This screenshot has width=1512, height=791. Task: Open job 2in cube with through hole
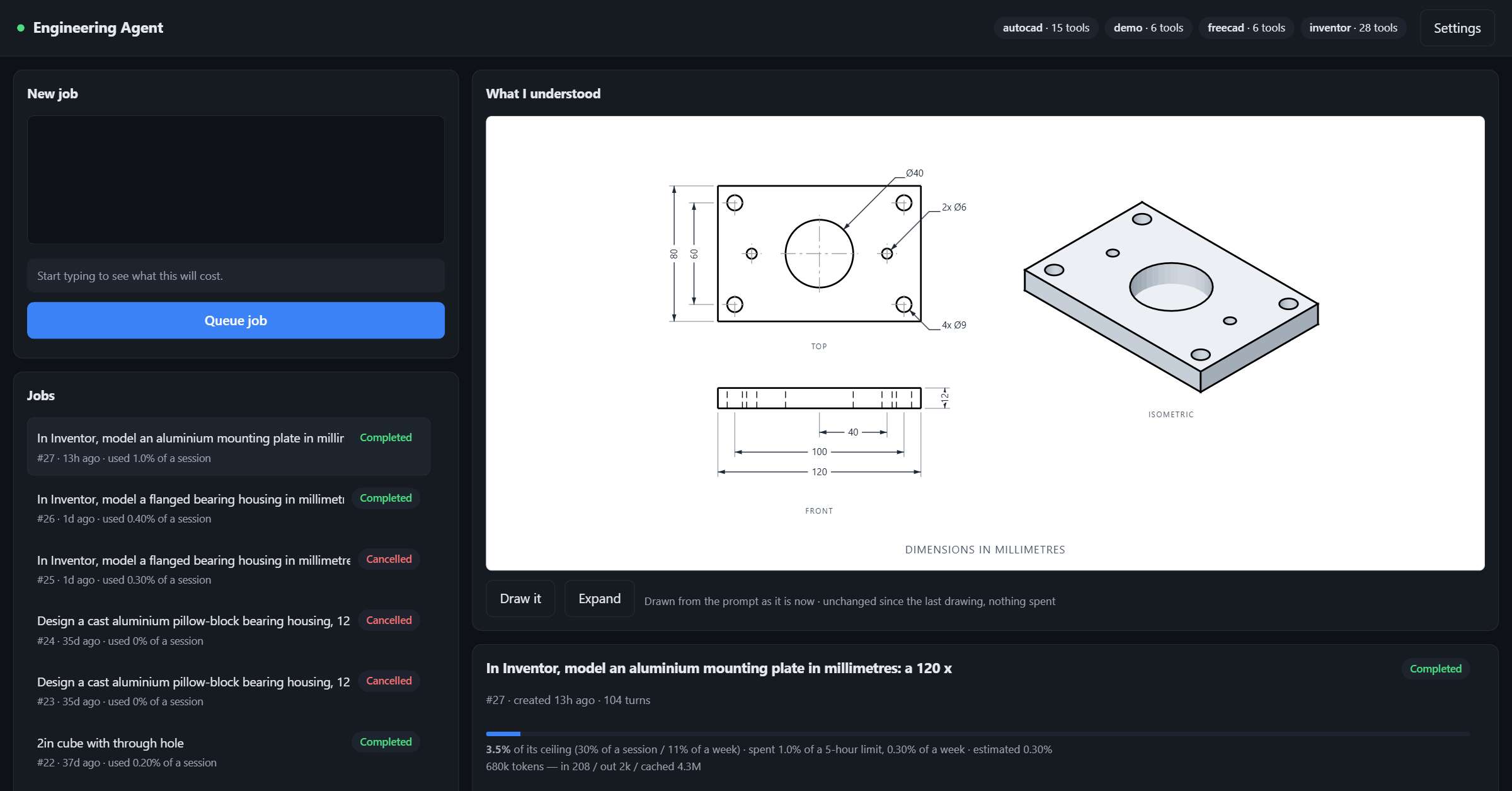click(x=229, y=751)
